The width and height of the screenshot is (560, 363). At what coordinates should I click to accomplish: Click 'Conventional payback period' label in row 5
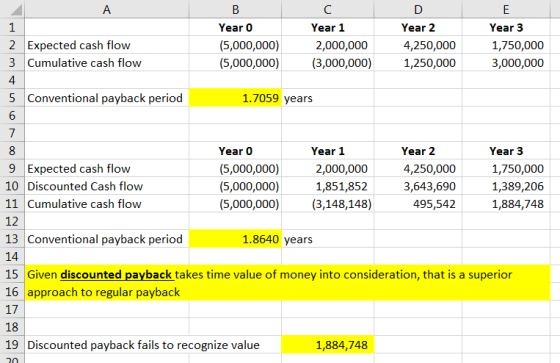click(x=107, y=98)
